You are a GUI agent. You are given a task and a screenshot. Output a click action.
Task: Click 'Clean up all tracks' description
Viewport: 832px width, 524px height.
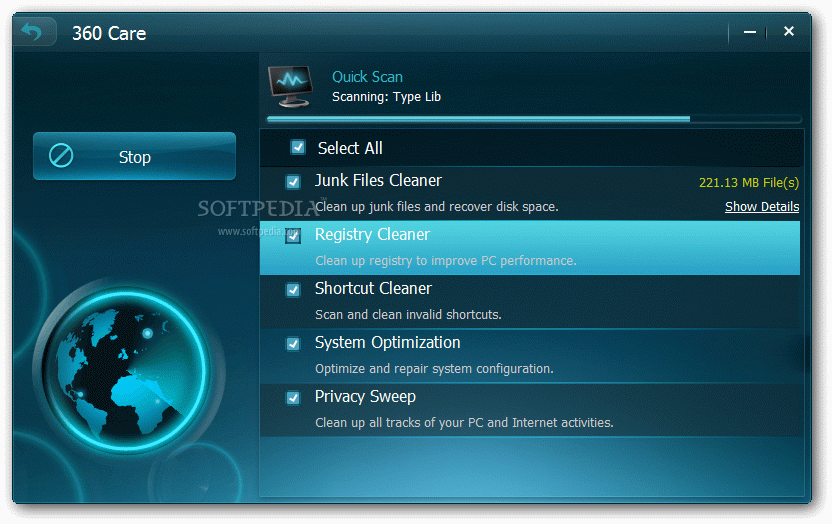[464, 423]
